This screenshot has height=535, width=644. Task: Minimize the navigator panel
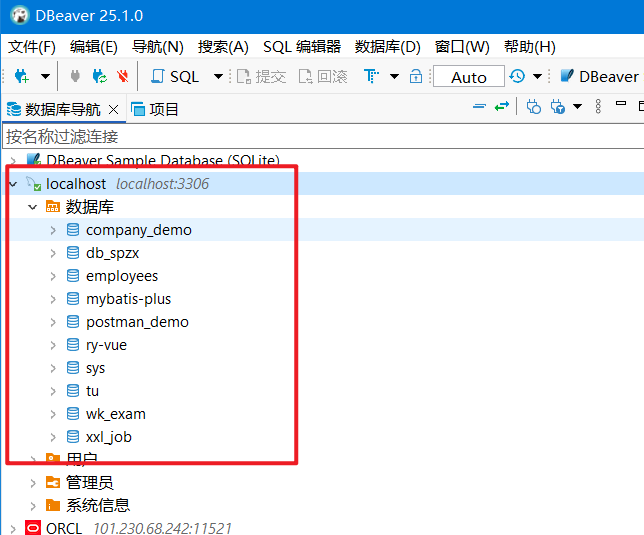coord(621,103)
